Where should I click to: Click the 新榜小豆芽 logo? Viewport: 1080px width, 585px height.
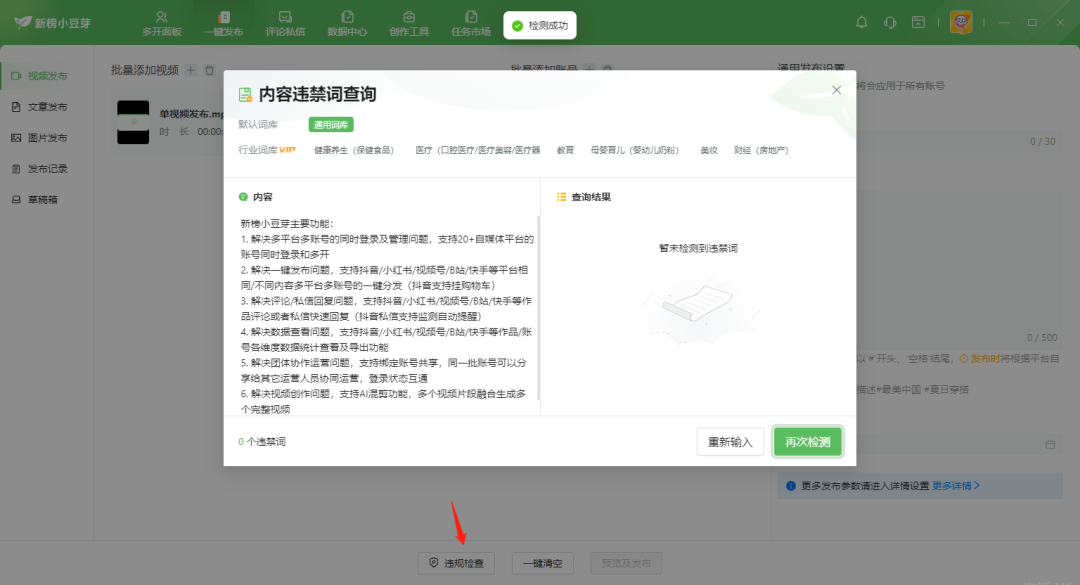(x=52, y=23)
